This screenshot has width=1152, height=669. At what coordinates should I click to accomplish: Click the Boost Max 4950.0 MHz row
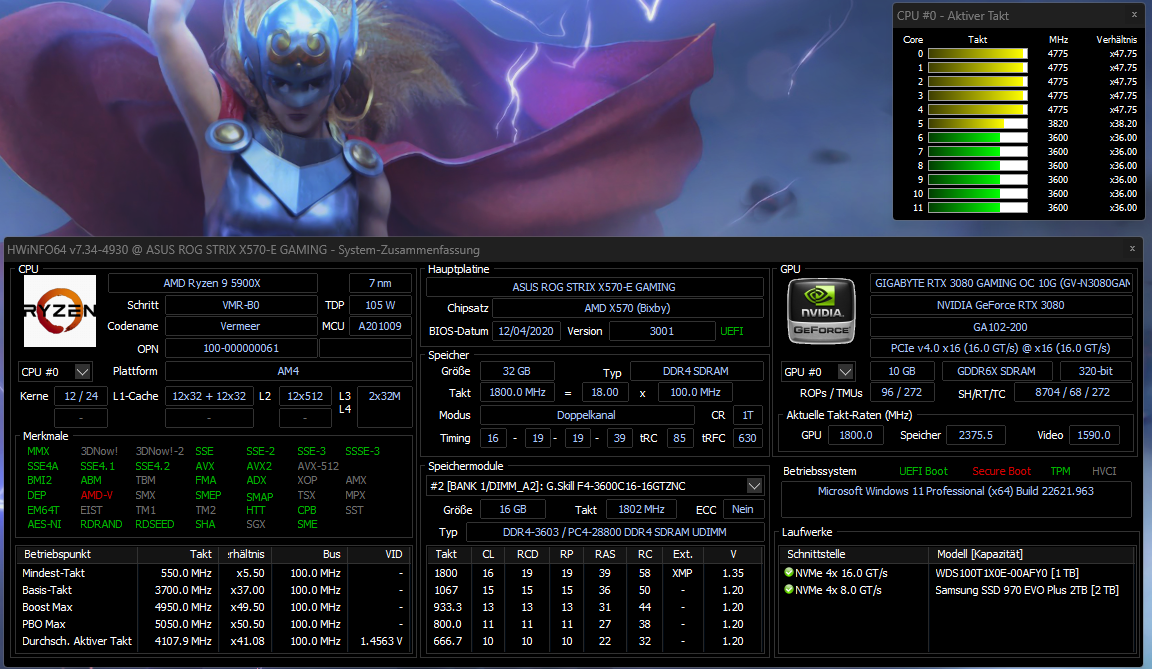click(212, 607)
